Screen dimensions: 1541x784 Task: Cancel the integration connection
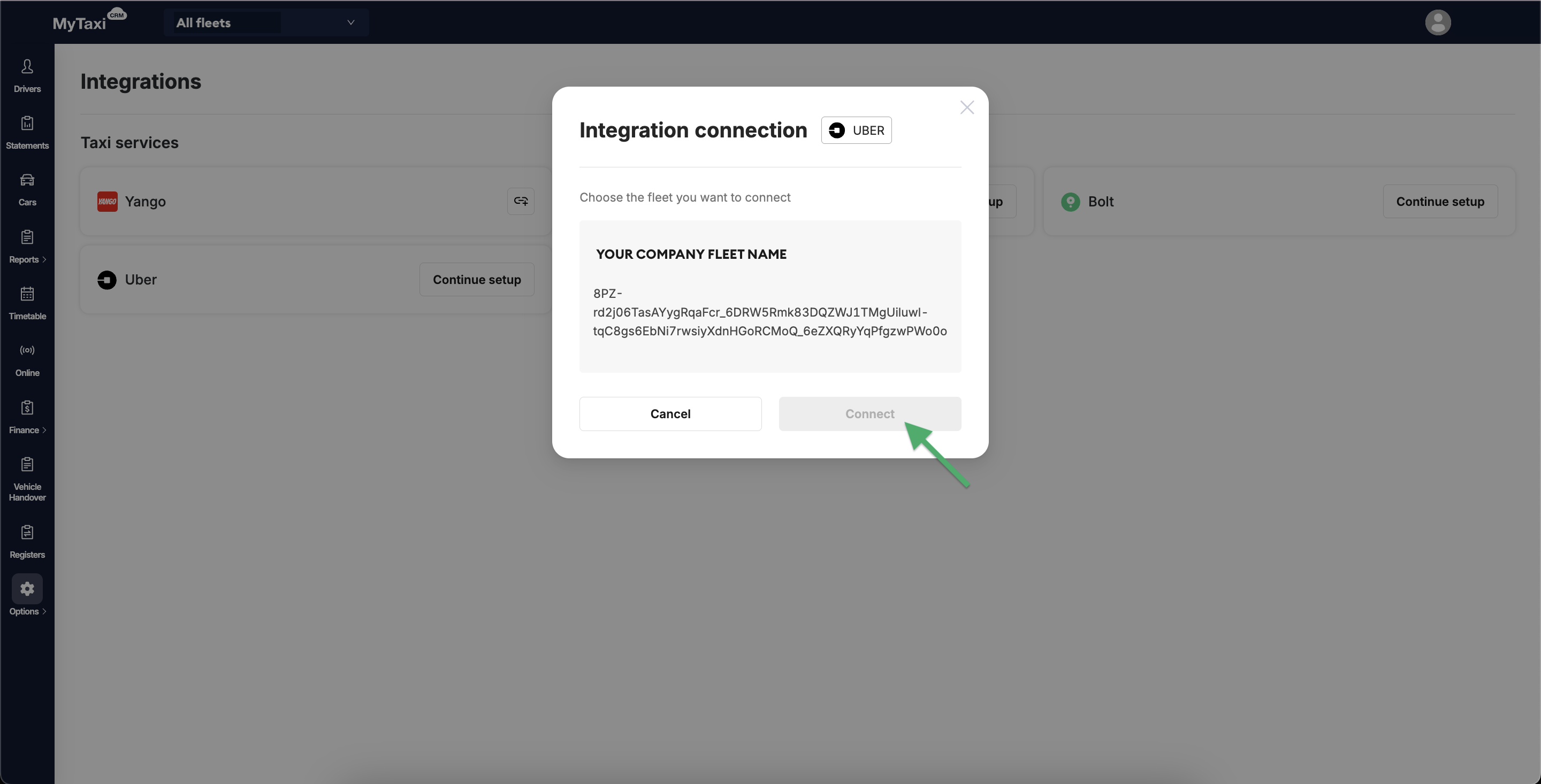[x=670, y=414]
